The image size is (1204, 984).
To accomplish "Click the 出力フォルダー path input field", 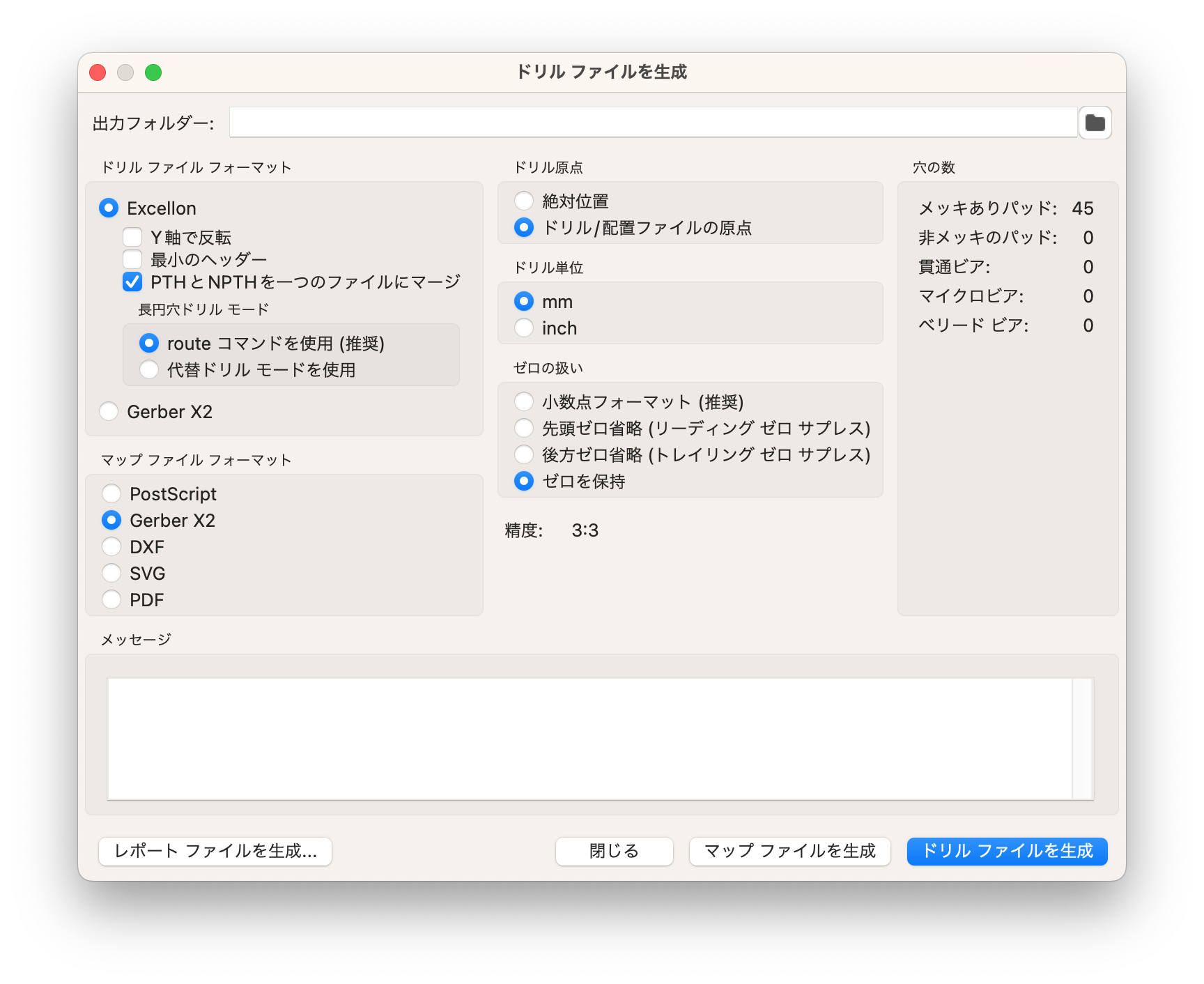I will point(654,123).
